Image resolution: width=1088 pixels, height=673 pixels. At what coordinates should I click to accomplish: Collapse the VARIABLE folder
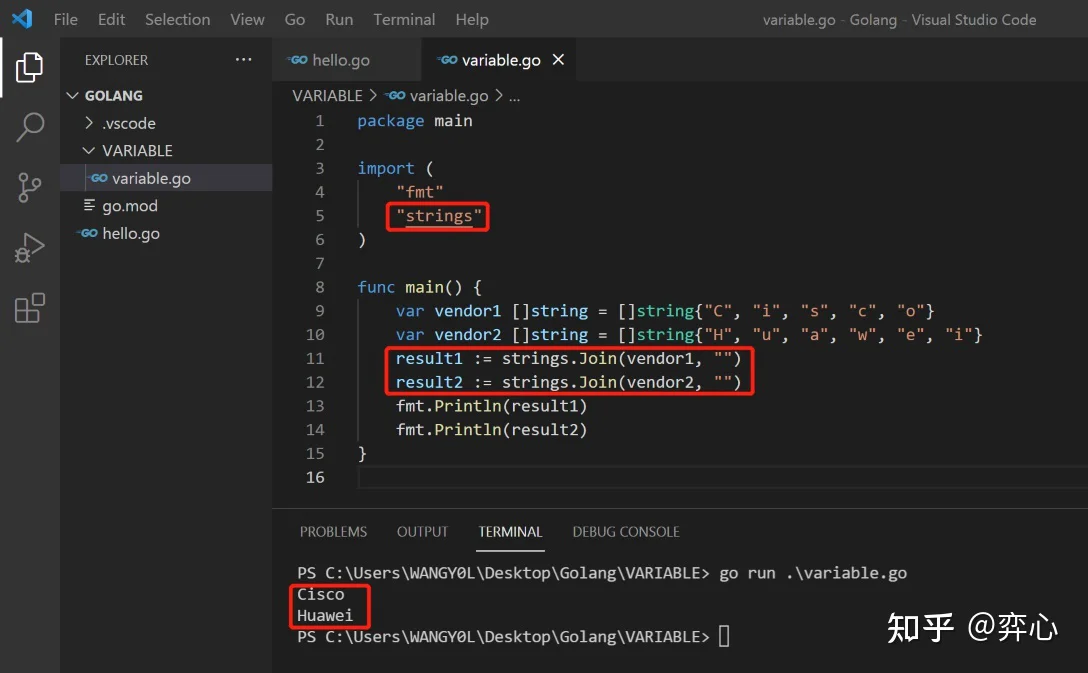tap(89, 151)
